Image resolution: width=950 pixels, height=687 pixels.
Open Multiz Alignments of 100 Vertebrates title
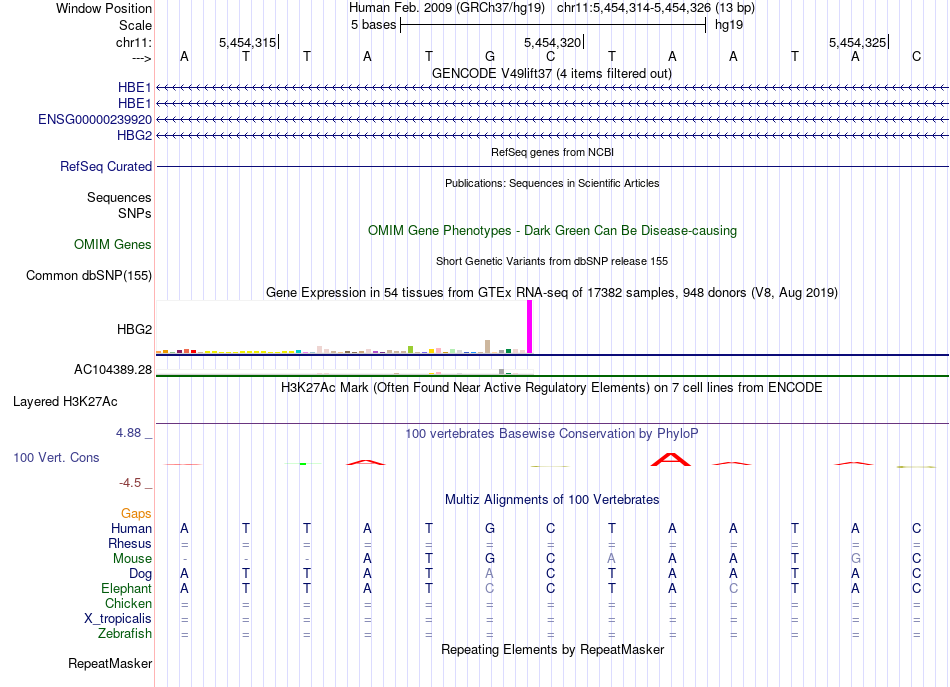tap(552, 500)
